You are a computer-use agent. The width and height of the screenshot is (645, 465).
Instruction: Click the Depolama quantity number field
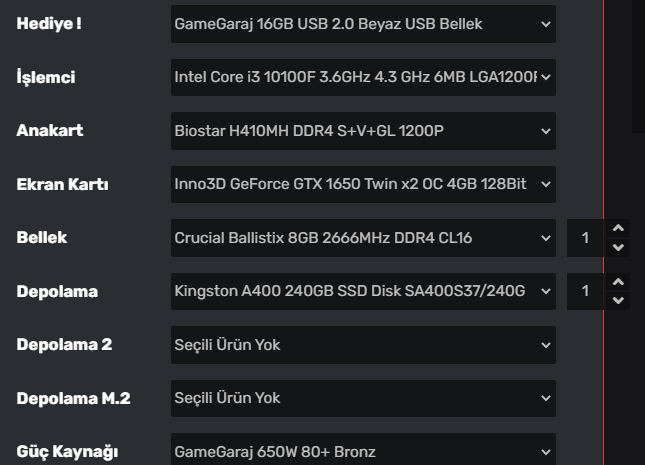point(586,291)
